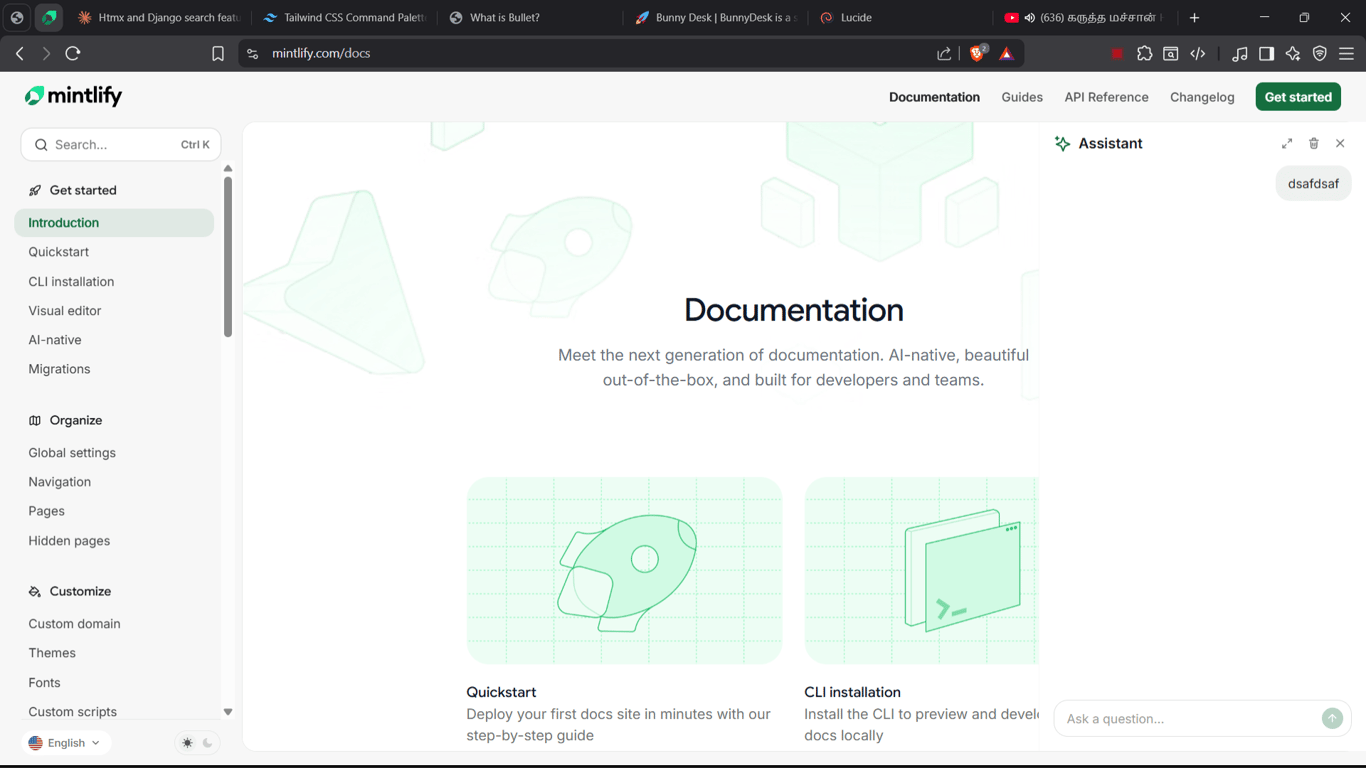Clear the assistant chat with trash icon
Image resolution: width=1366 pixels, height=768 pixels.
1314,144
